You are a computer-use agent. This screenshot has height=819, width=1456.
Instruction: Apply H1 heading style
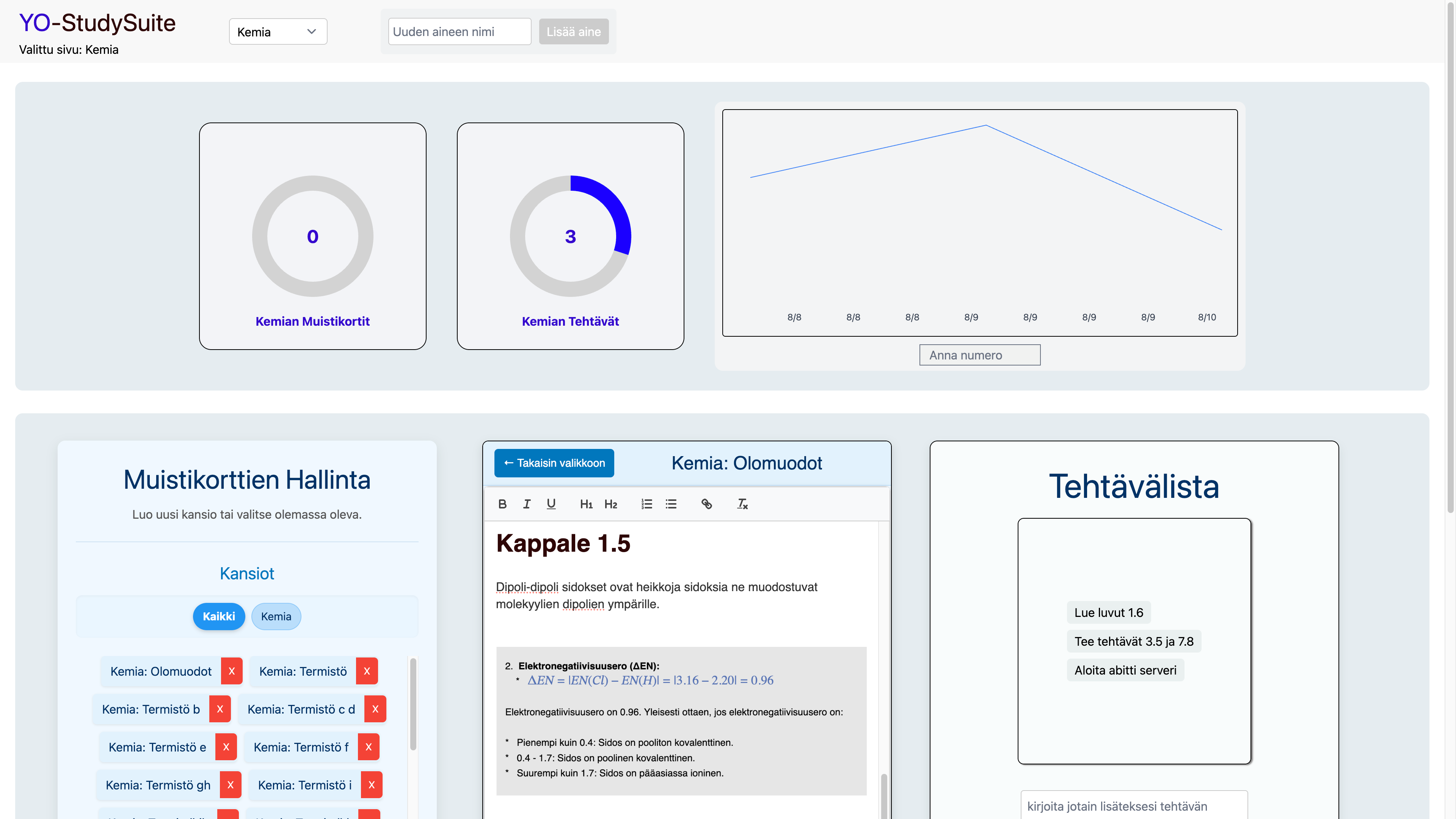[586, 504]
